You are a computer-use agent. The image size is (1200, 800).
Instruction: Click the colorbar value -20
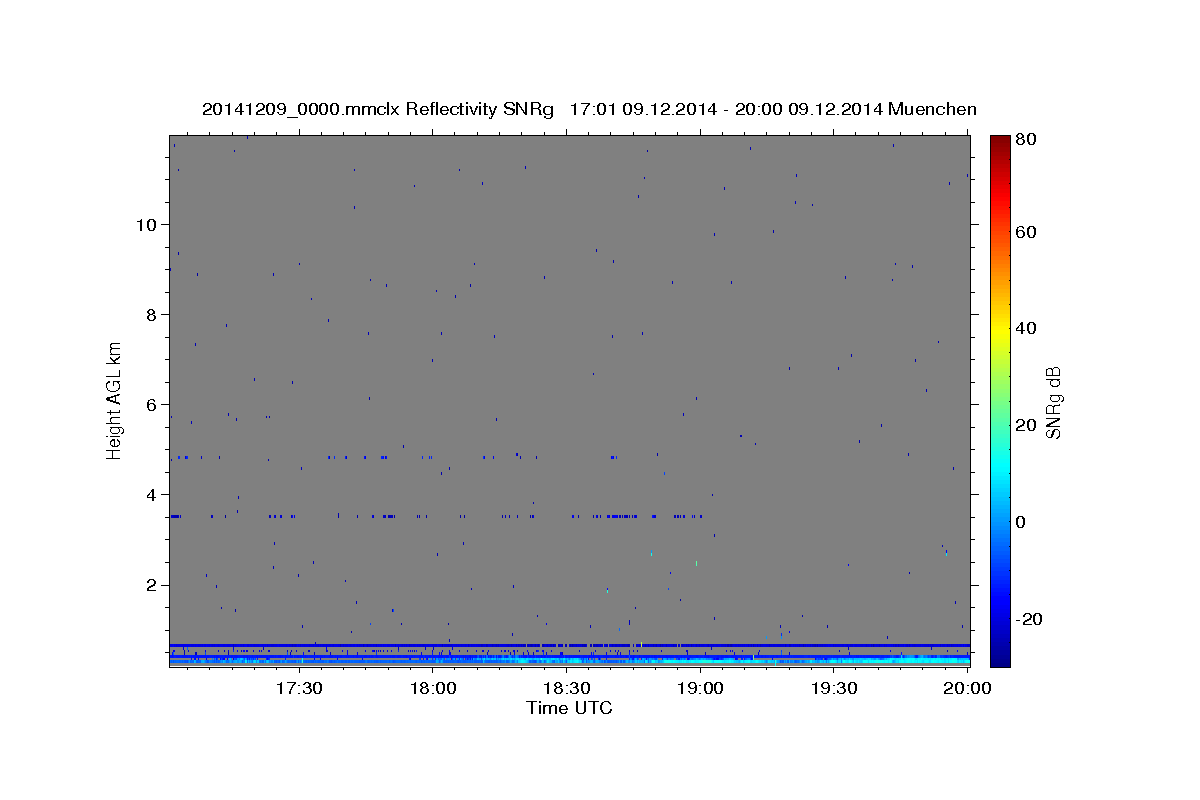[1029, 619]
